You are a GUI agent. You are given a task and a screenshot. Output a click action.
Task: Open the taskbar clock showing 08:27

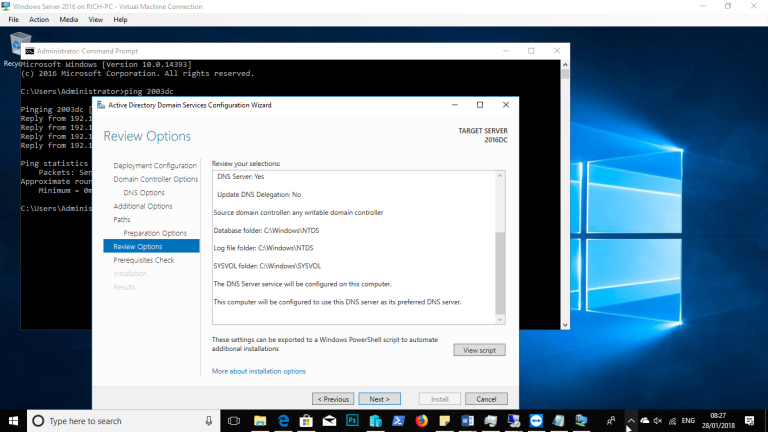tap(718, 421)
